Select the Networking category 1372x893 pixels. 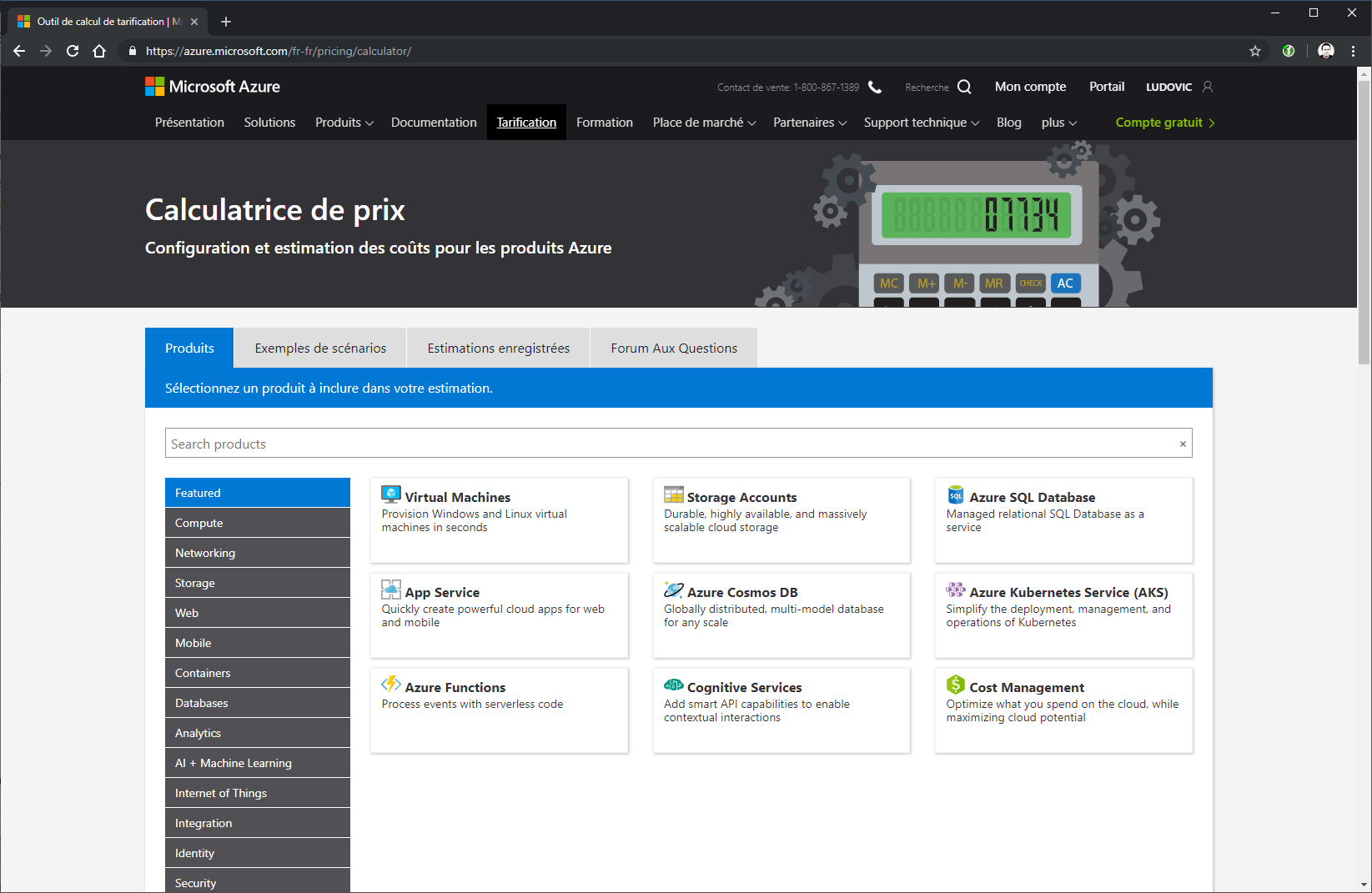(x=258, y=553)
